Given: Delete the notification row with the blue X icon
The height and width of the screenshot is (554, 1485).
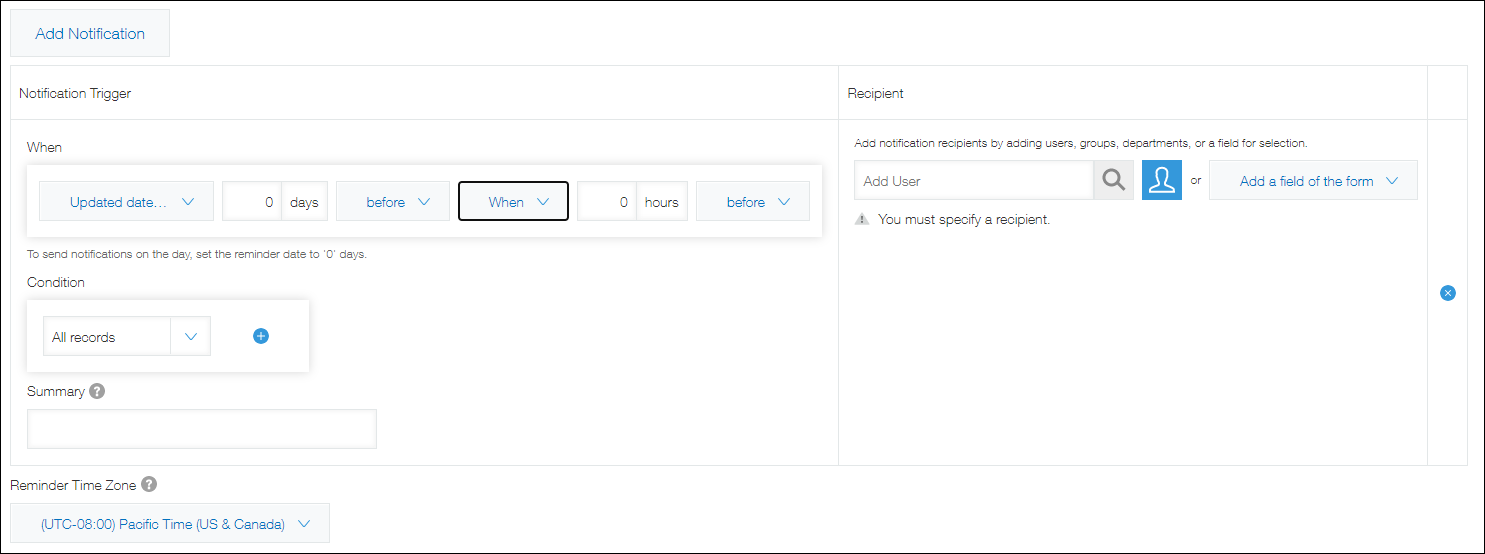Looking at the screenshot, I should coord(1447,293).
